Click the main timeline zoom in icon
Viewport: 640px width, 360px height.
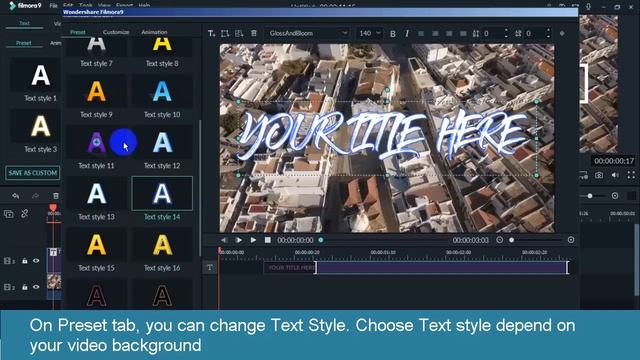(615, 196)
